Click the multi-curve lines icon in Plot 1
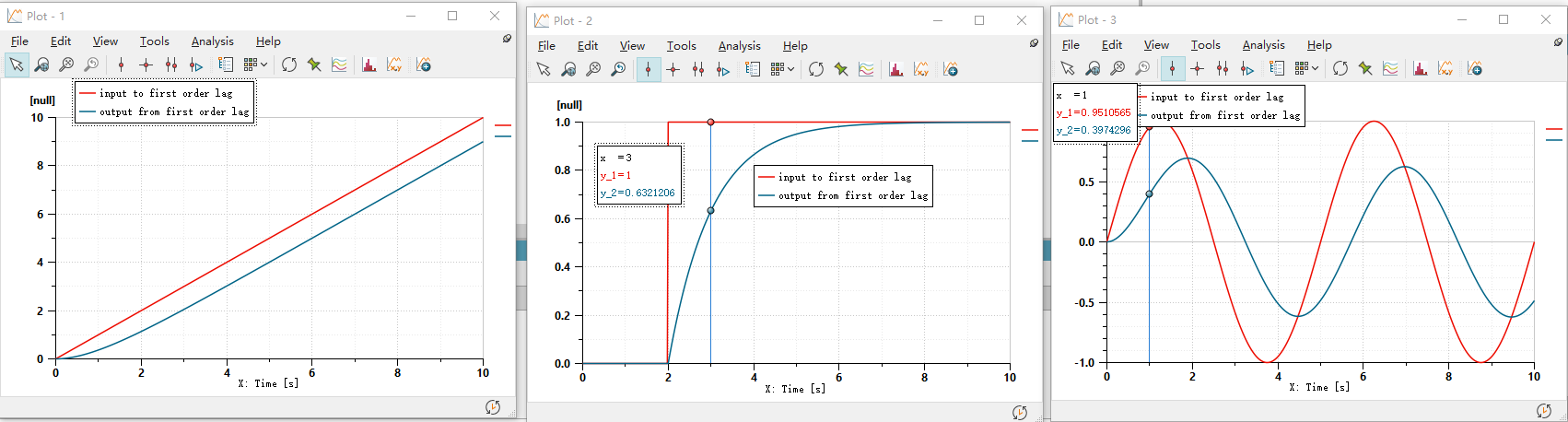The height and width of the screenshot is (422, 1568). pos(340,64)
